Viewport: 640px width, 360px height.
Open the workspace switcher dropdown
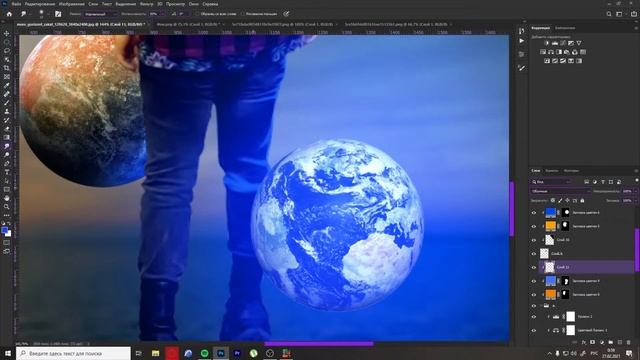pos(620,14)
